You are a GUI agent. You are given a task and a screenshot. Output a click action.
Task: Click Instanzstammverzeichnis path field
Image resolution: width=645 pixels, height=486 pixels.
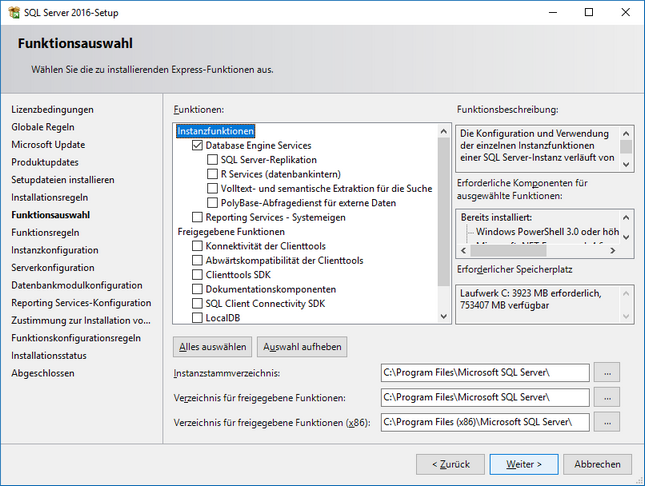[x=485, y=373]
